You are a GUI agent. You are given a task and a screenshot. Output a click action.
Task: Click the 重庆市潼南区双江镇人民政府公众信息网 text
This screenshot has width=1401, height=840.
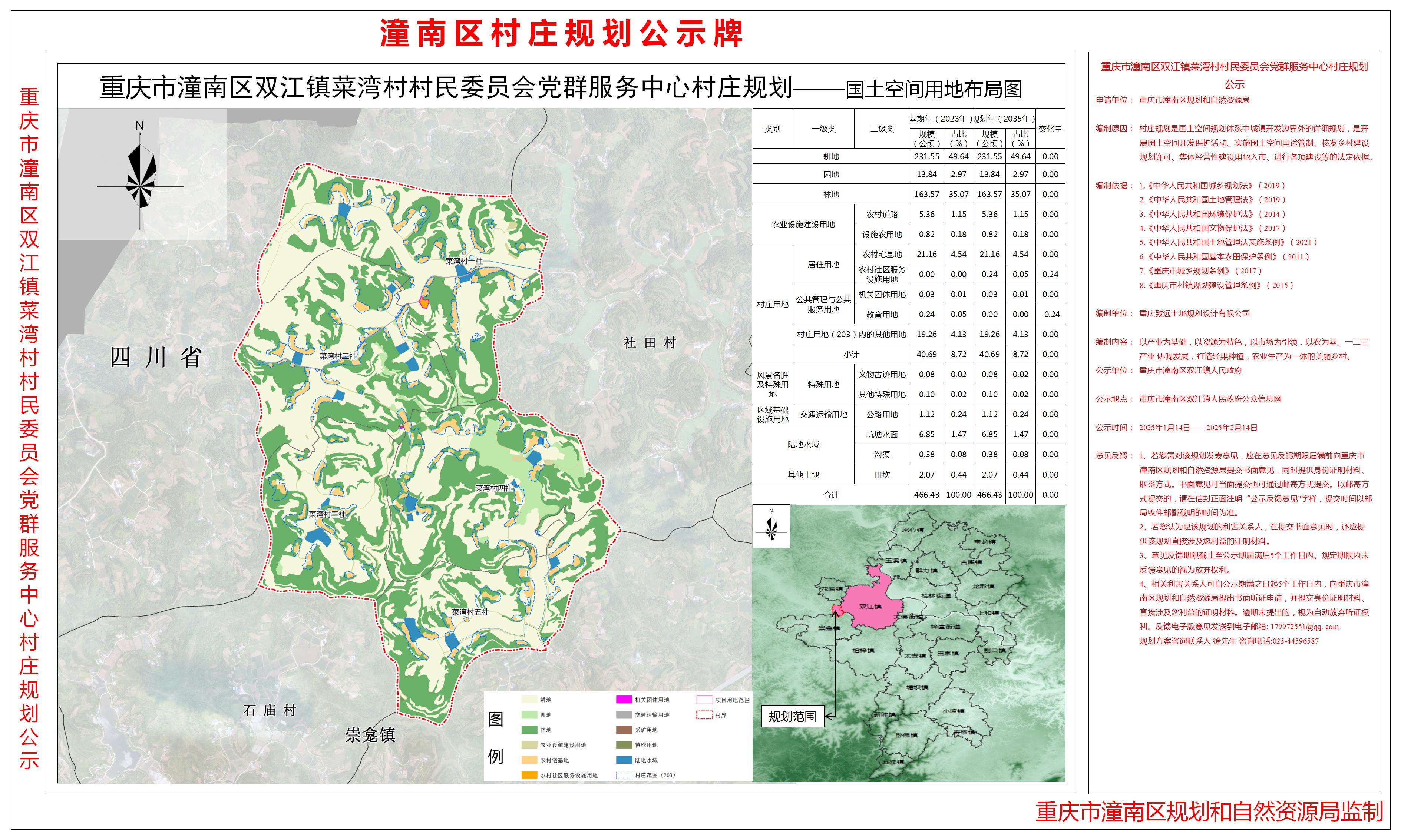point(1210,399)
